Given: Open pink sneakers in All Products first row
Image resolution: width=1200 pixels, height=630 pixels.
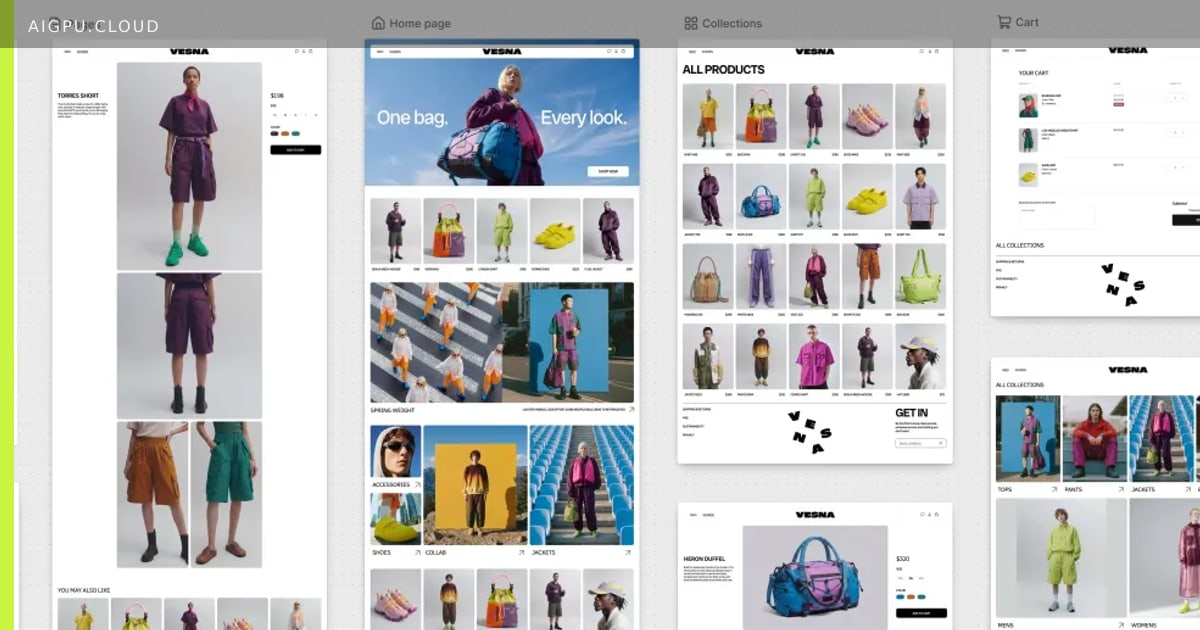Looking at the screenshot, I should coord(867,116).
